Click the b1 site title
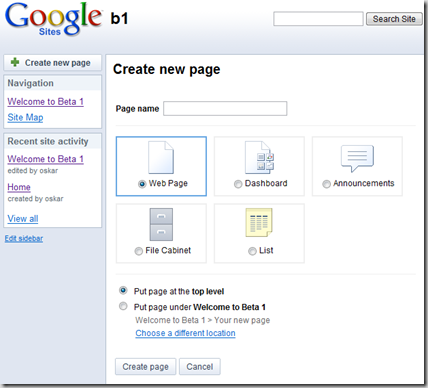The image size is (428, 388). [x=119, y=18]
